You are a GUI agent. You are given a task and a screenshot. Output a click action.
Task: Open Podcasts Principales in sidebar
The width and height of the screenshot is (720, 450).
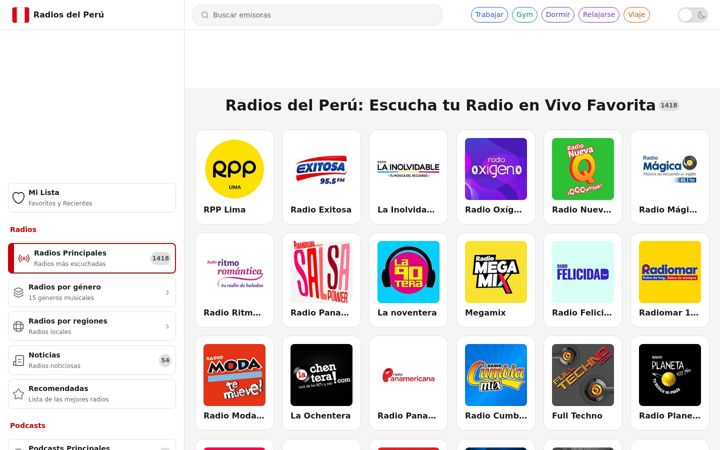(92, 446)
